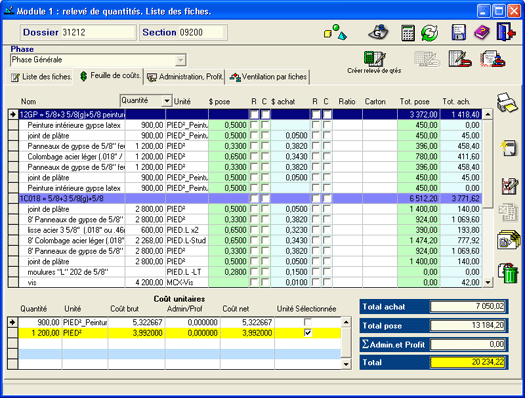
Task: Click the Tot. pose column header
Action: (x=415, y=101)
